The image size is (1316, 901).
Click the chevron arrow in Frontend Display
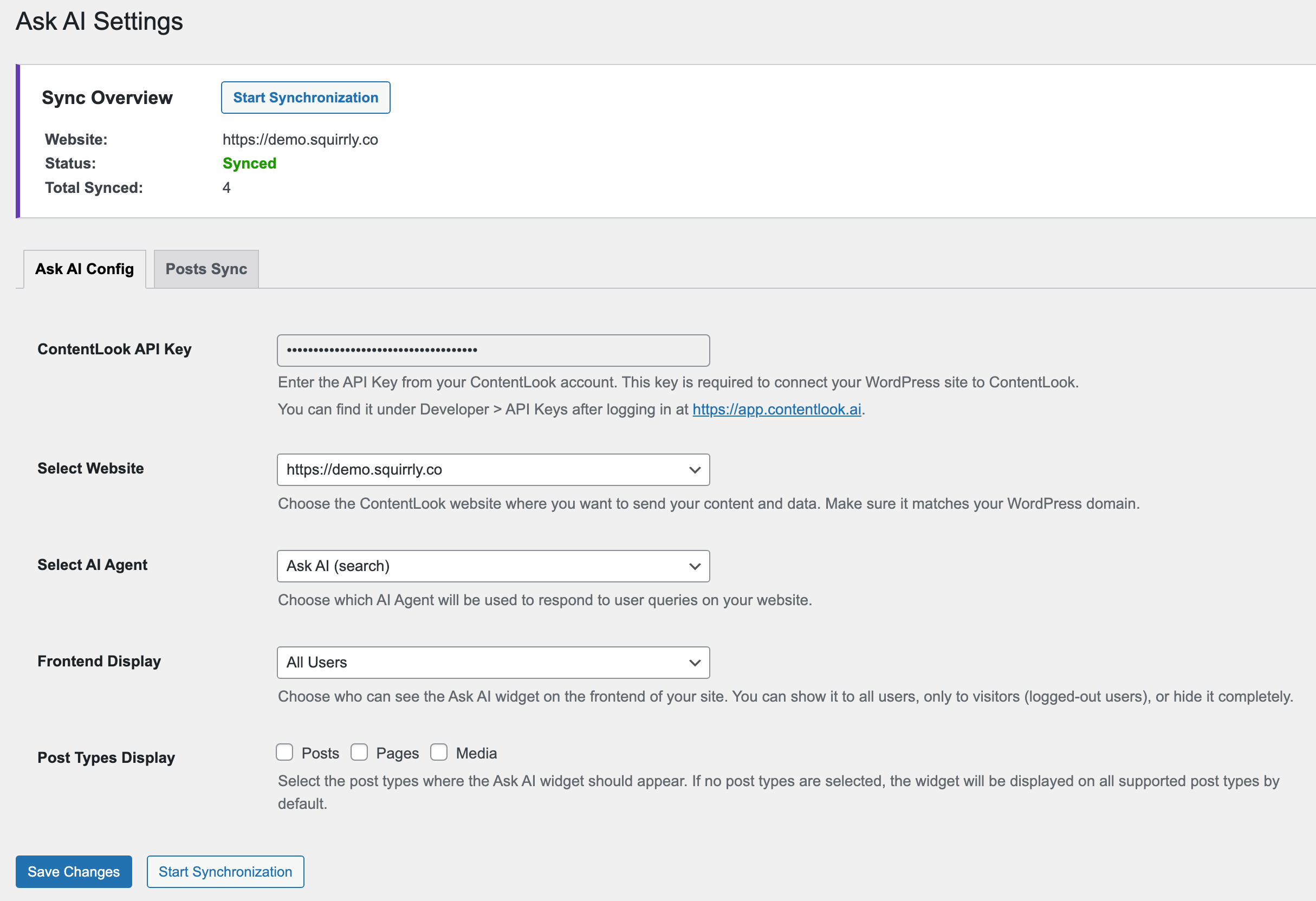[694, 663]
